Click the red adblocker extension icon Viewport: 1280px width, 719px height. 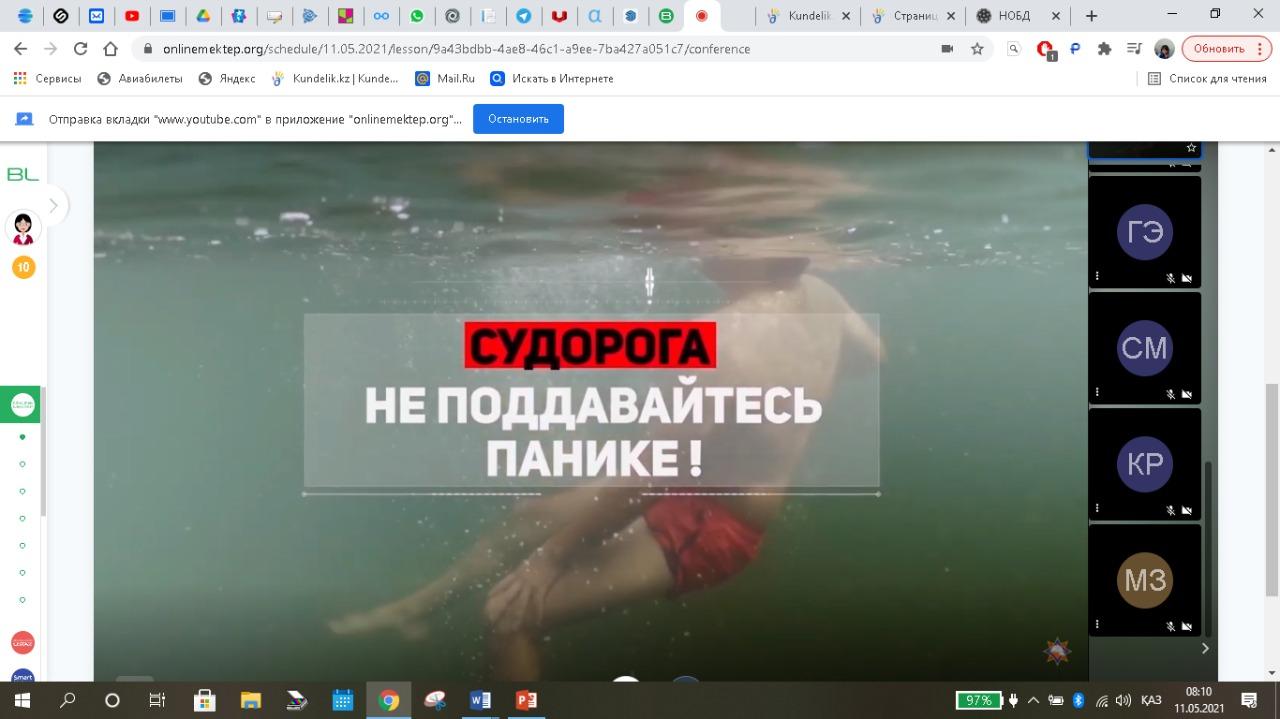click(x=1045, y=48)
